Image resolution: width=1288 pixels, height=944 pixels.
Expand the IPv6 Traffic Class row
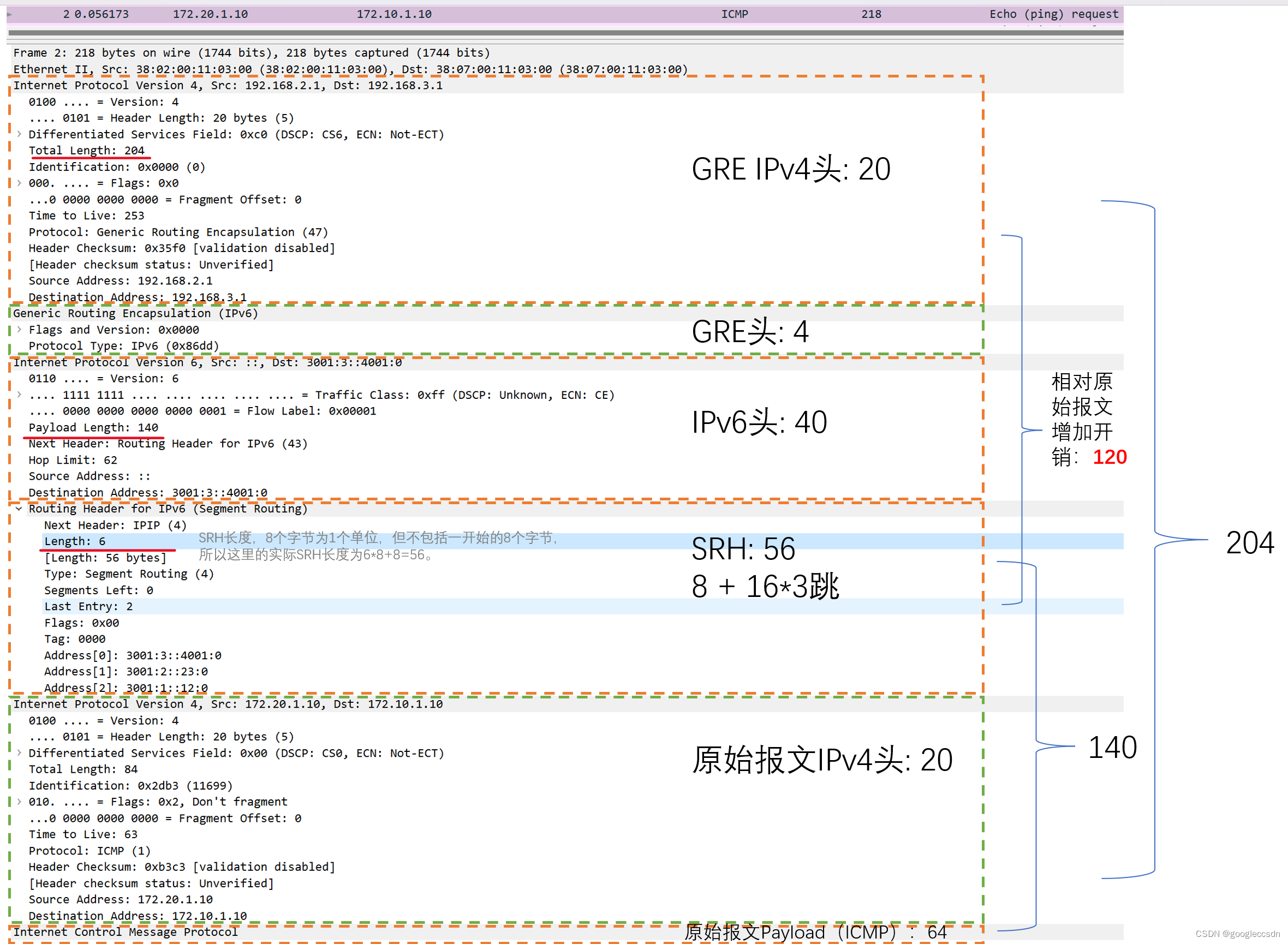20,395
